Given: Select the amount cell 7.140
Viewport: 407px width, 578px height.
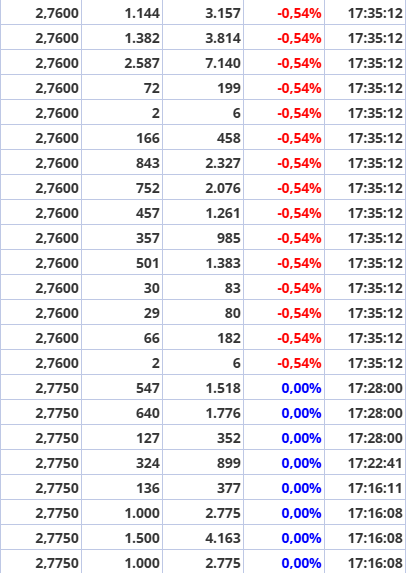Looking at the screenshot, I should point(203,63).
